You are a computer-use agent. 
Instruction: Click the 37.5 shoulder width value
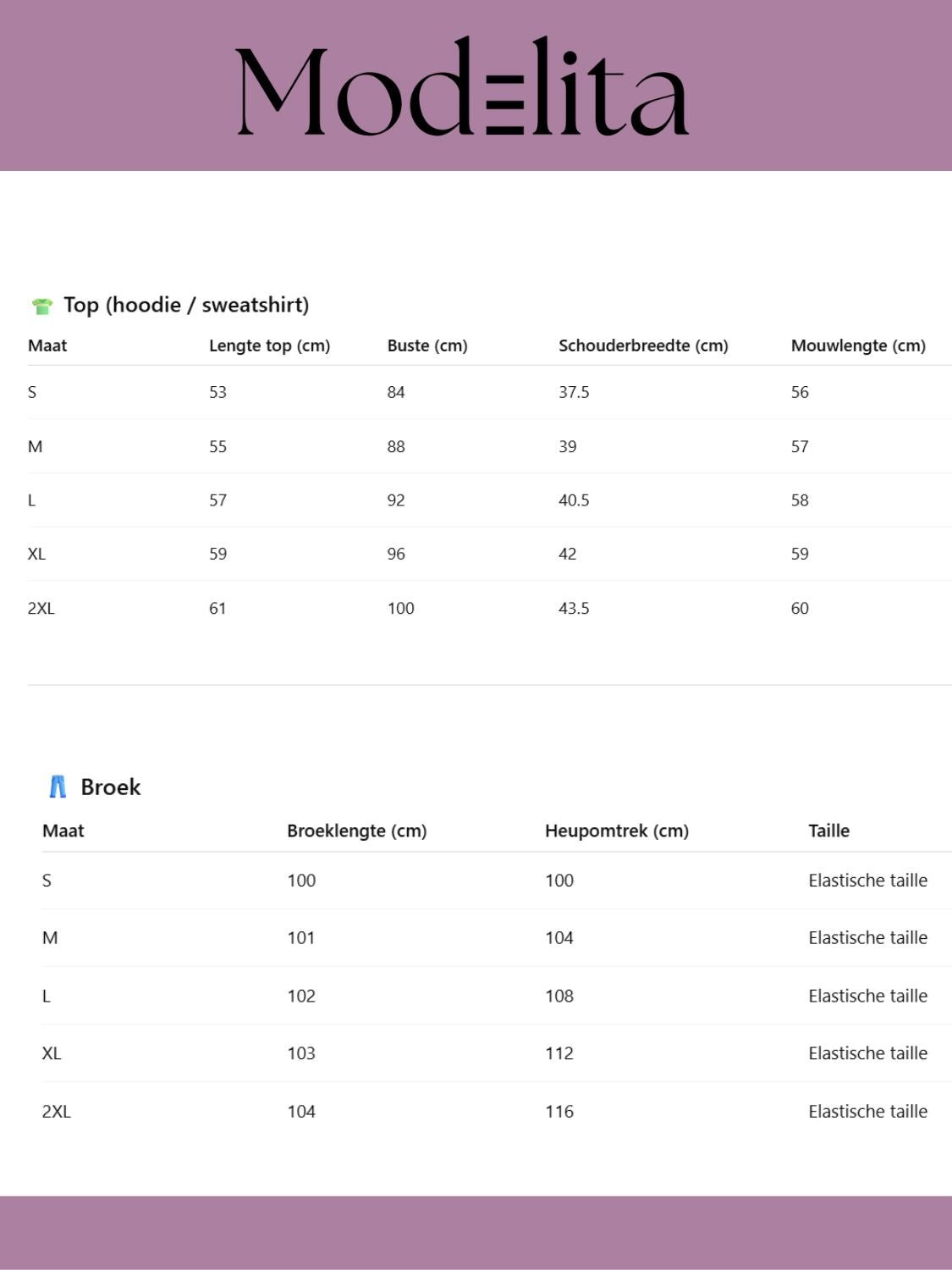tap(574, 392)
